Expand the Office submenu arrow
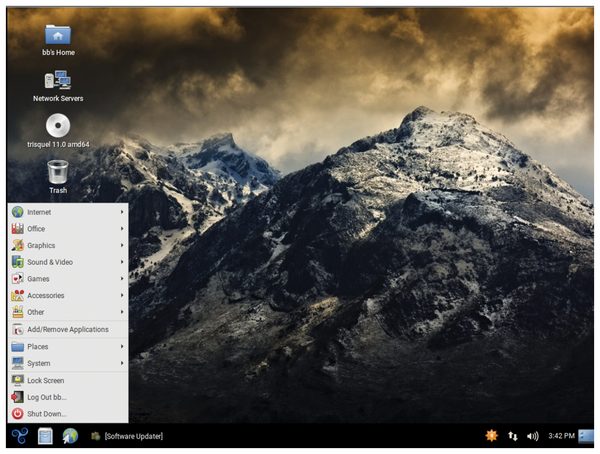 [122, 229]
